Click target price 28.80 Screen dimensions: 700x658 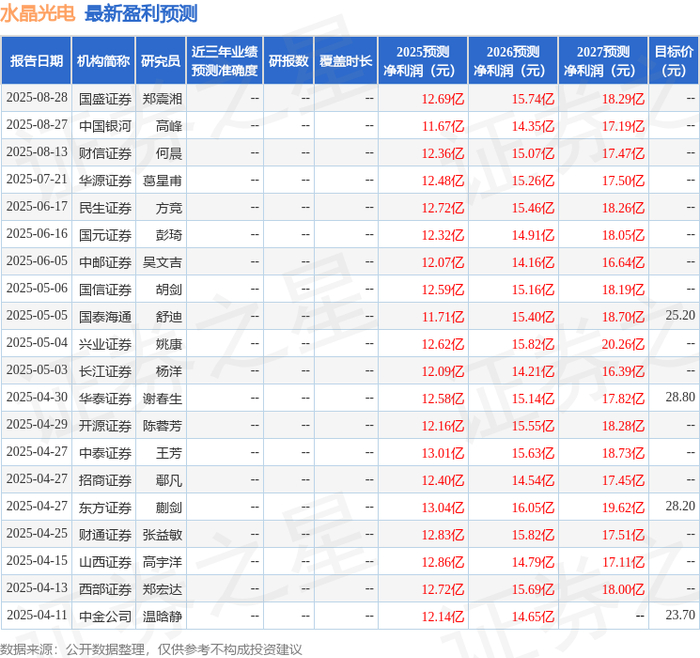coord(680,397)
